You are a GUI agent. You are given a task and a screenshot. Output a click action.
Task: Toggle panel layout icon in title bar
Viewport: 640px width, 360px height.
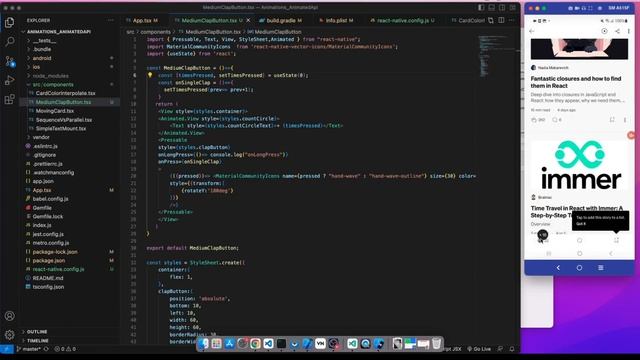(x=491, y=8)
